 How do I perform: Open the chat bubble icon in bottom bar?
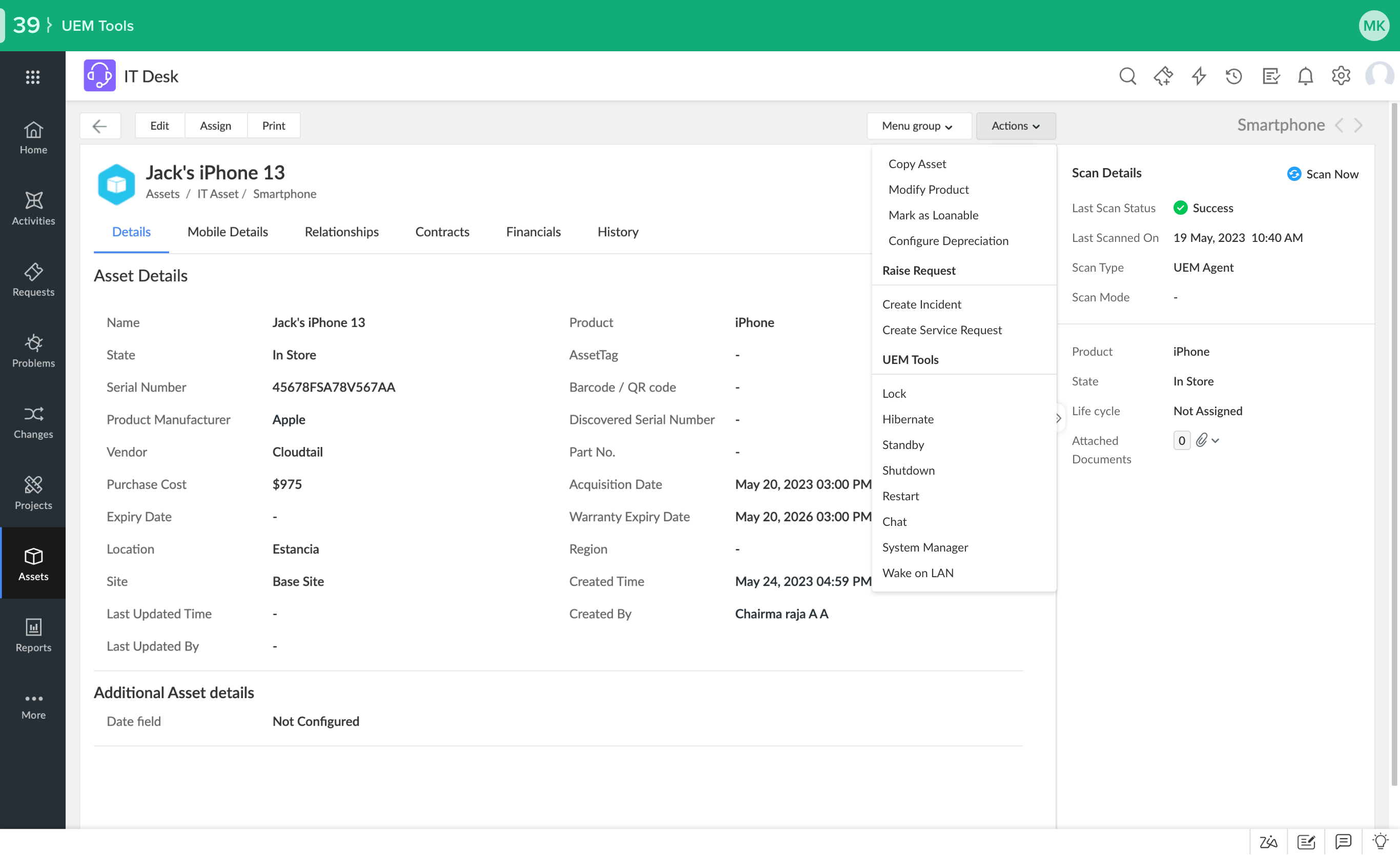click(x=1343, y=841)
